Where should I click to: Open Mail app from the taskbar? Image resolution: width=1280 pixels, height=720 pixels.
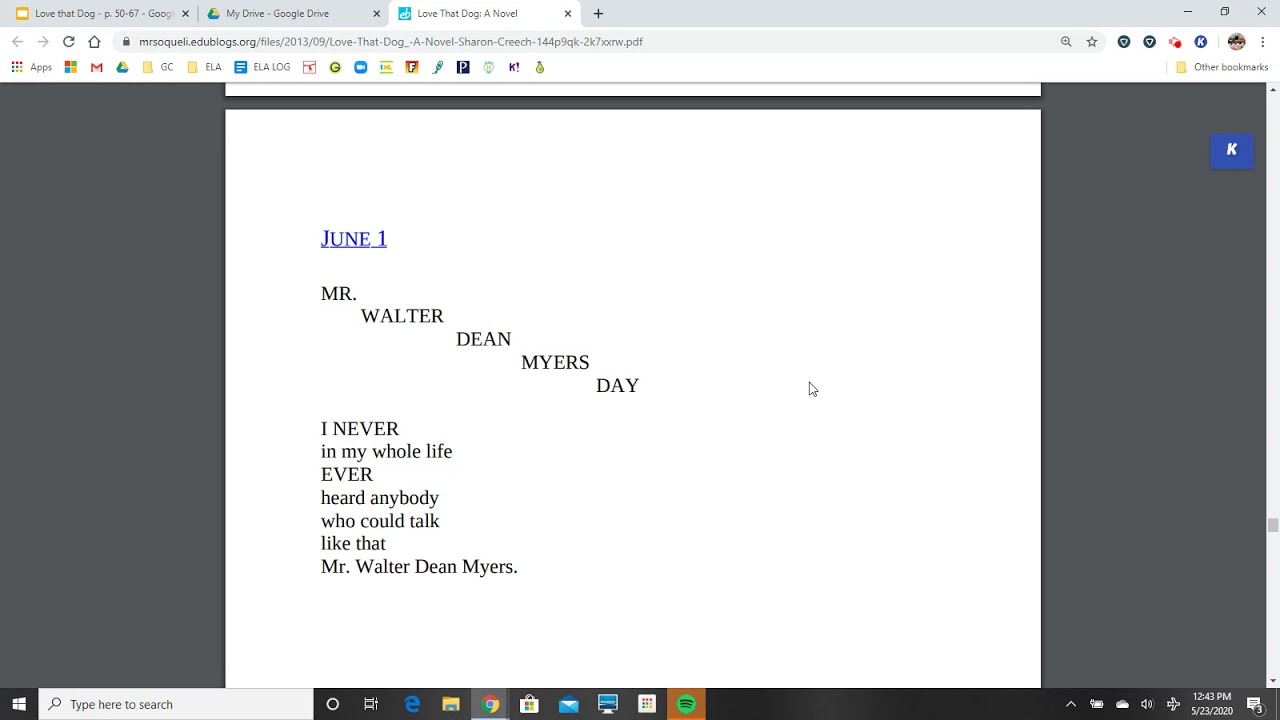pos(568,704)
